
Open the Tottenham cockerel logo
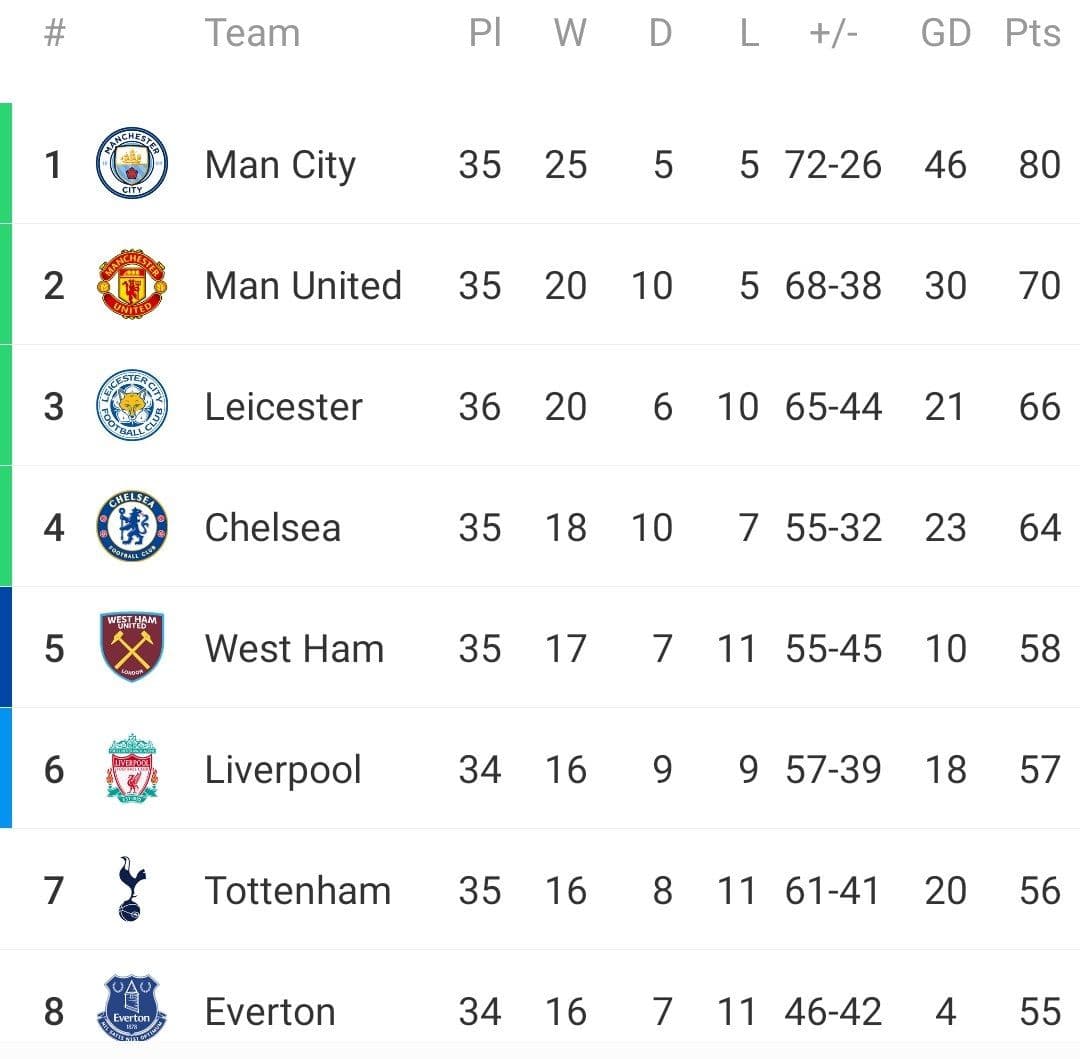tap(131, 889)
